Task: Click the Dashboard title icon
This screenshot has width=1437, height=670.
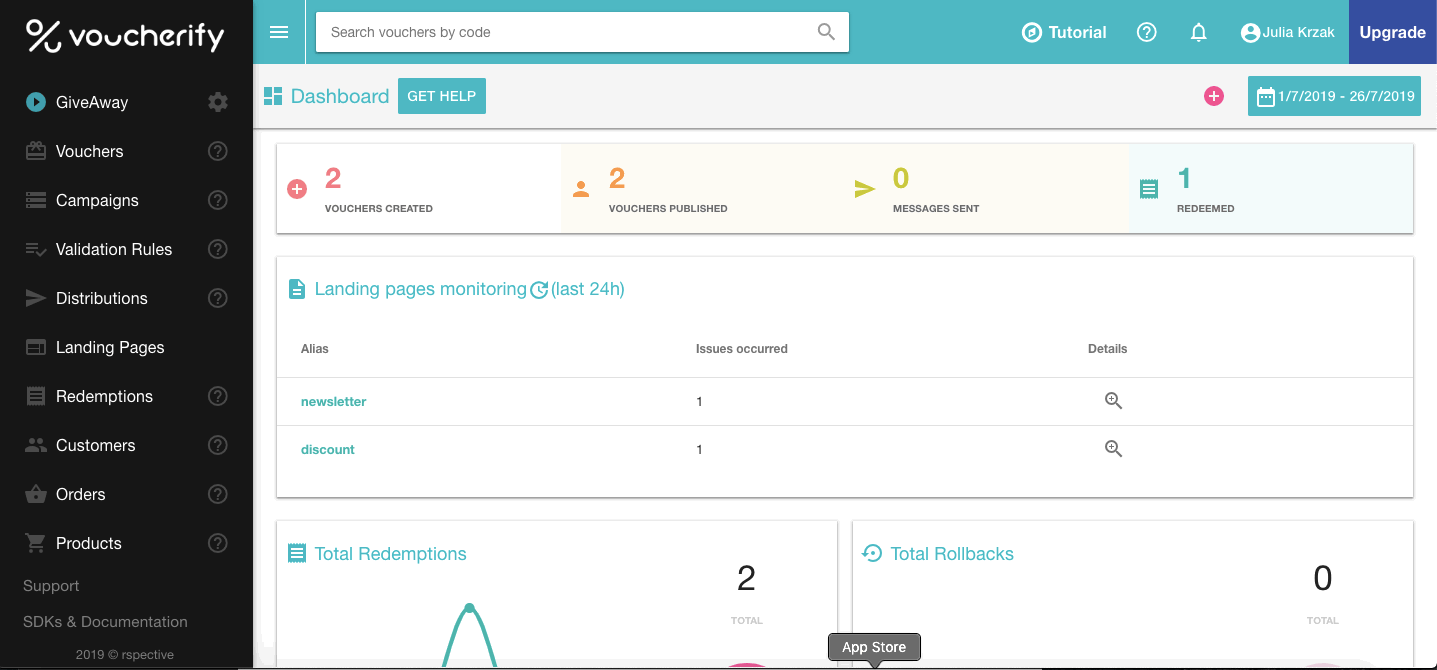Action: click(273, 96)
